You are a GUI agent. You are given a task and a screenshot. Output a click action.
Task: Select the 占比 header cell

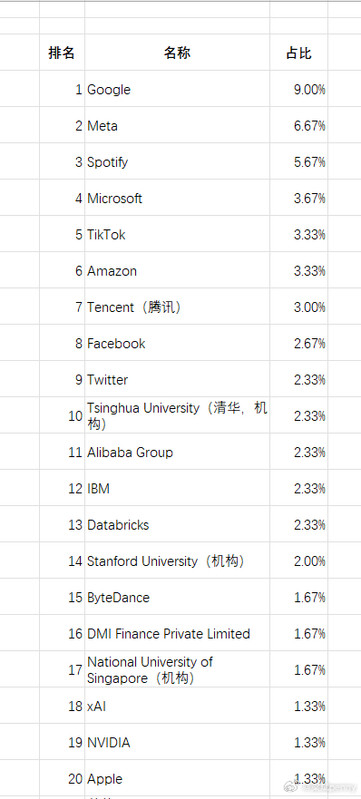click(298, 52)
